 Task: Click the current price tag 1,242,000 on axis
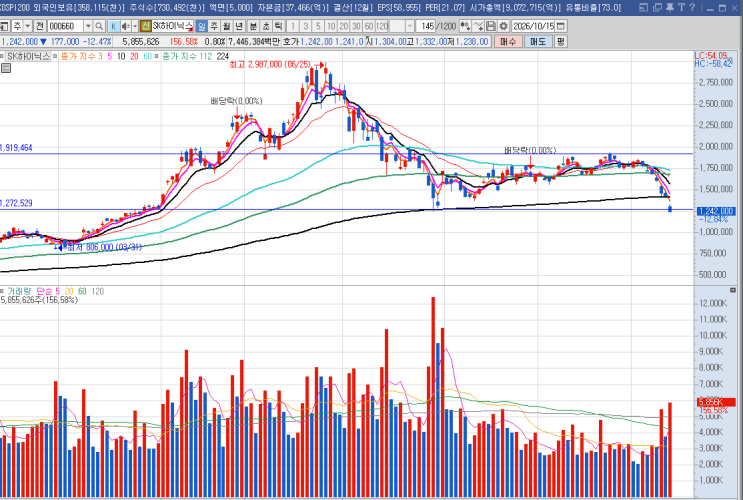[x=716, y=211]
